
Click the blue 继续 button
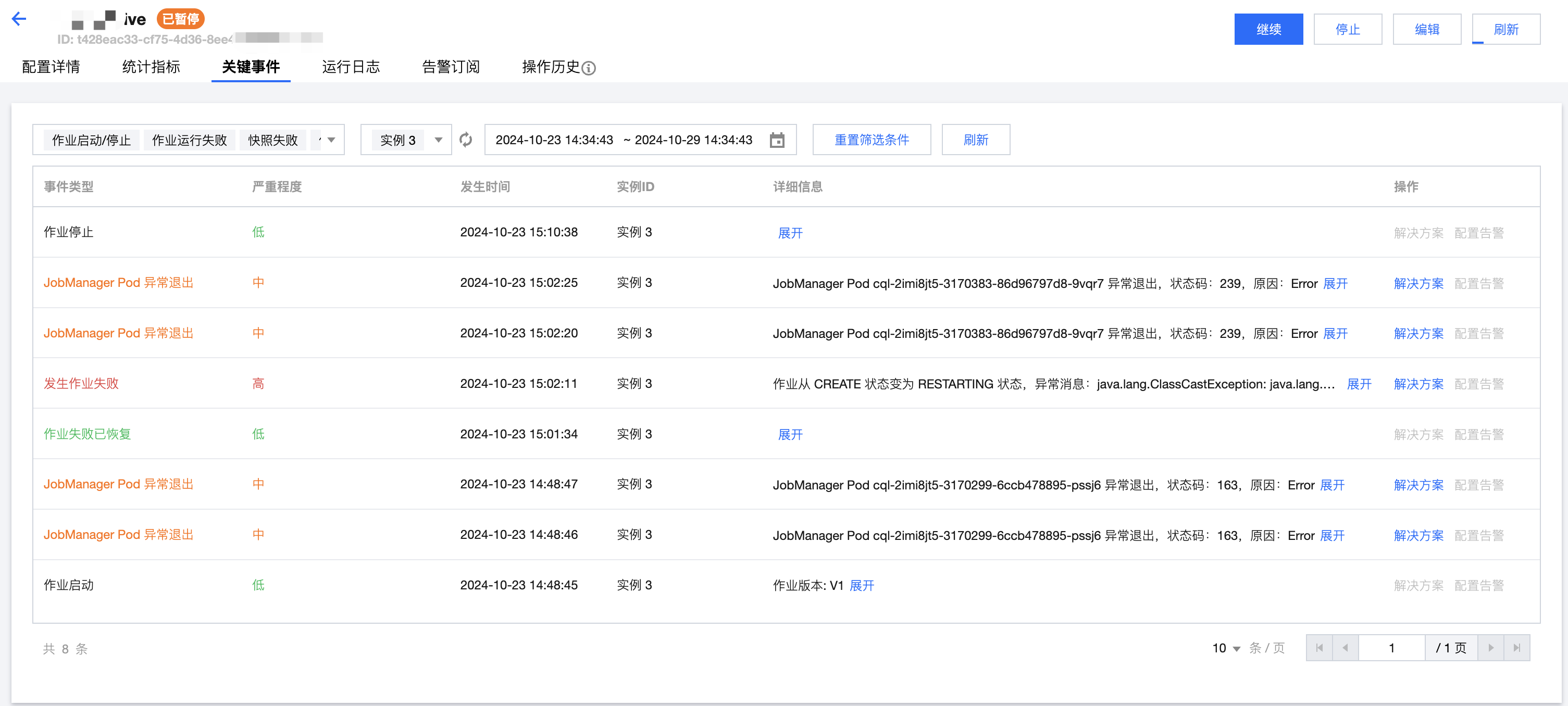point(1268,29)
